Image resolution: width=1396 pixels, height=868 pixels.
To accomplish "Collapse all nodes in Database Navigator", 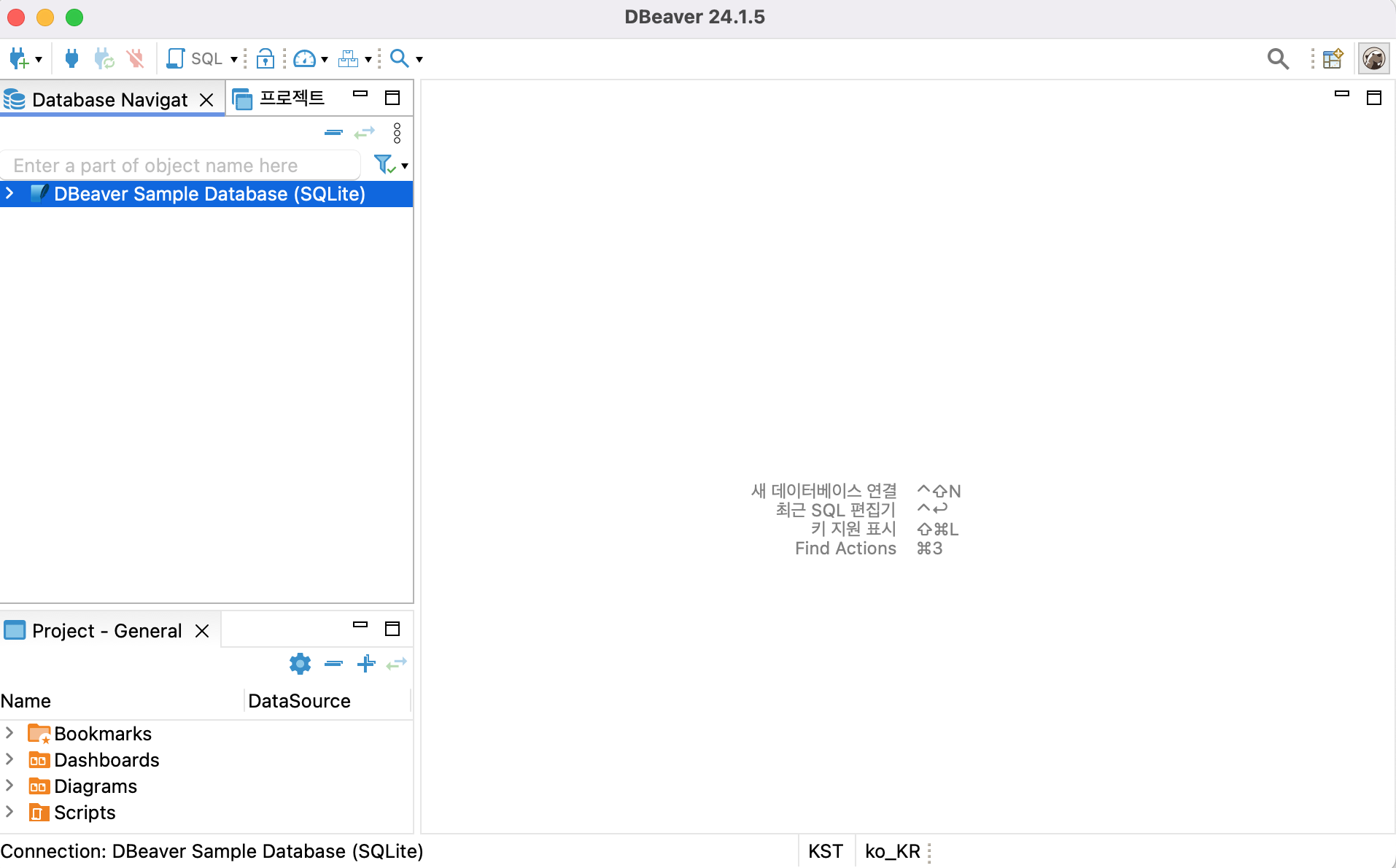I will tap(333, 133).
